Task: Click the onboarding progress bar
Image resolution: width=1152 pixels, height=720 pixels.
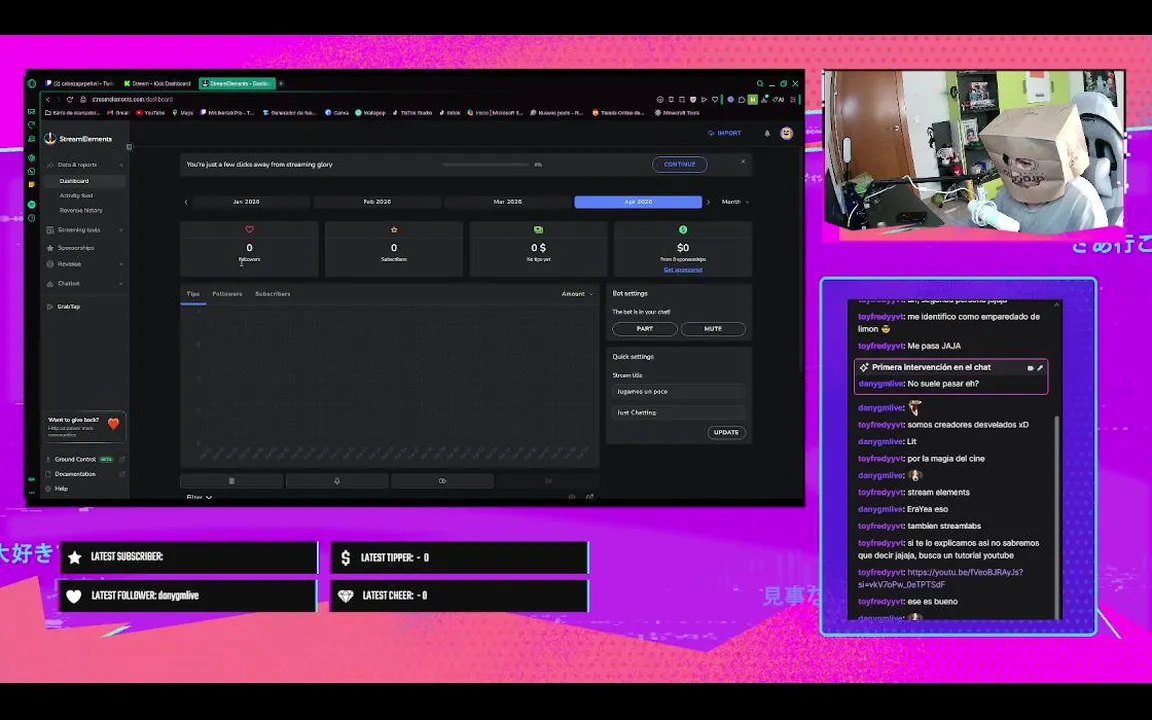Action: click(x=486, y=165)
